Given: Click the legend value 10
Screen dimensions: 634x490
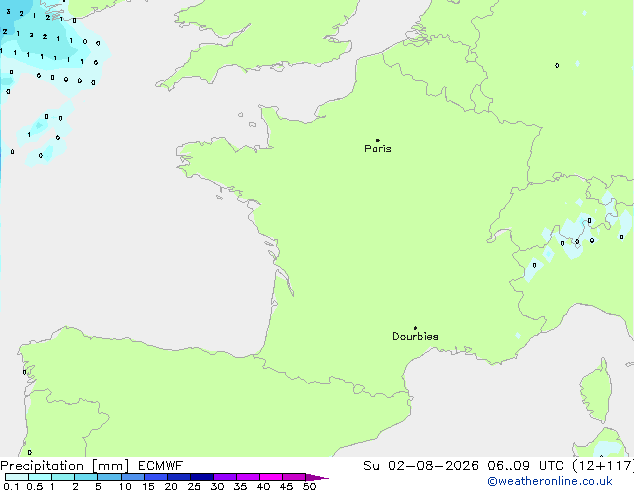Looking at the screenshot, I should click(x=125, y=486).
